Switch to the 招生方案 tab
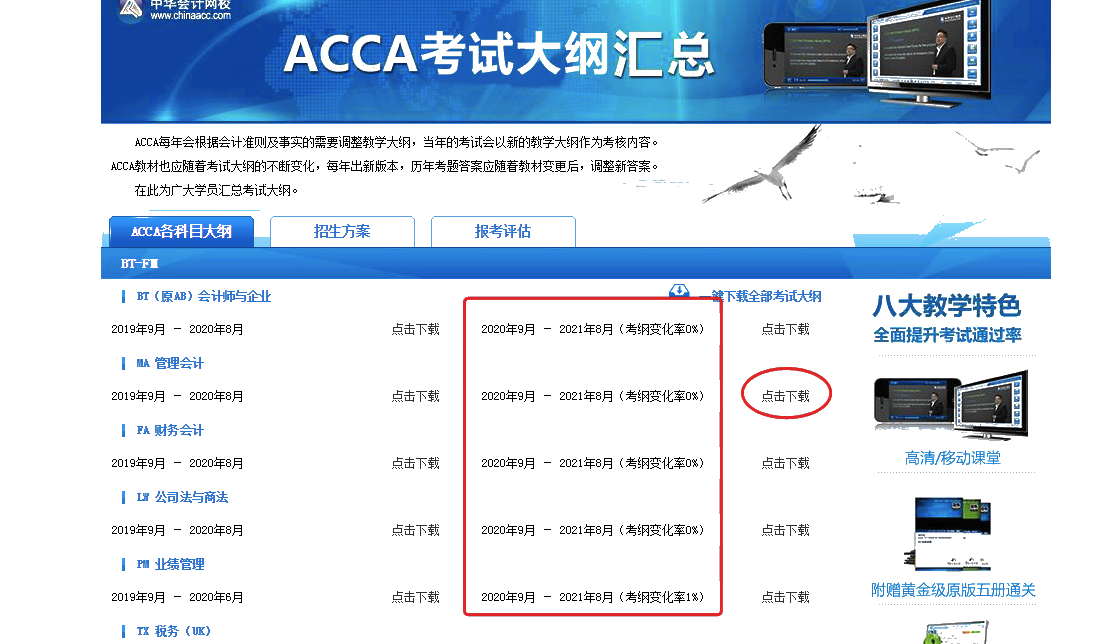This screenshot has width=1101, height=644. [x=342, y=232]
